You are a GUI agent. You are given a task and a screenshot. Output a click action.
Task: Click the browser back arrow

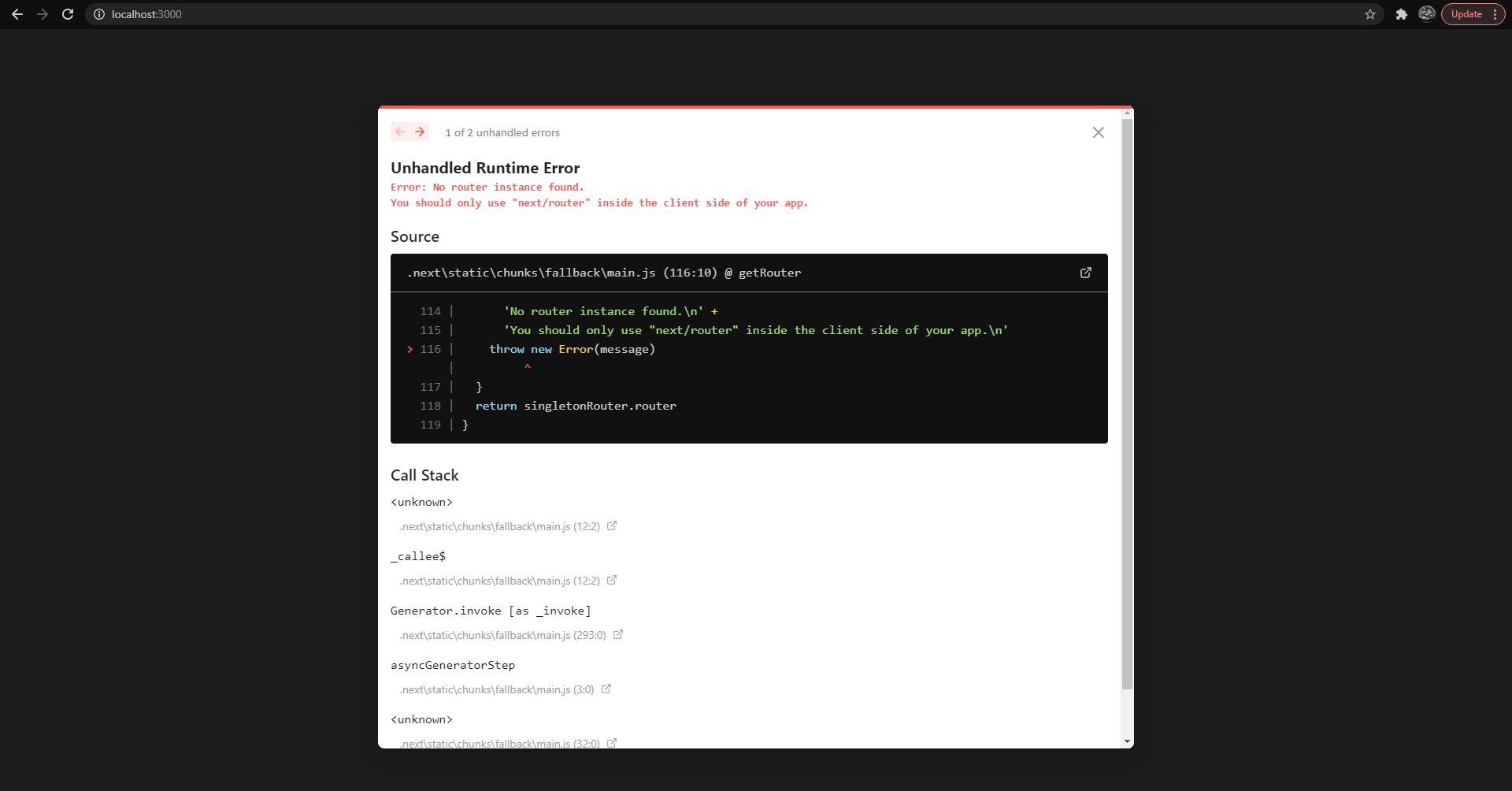coord(17,14)
